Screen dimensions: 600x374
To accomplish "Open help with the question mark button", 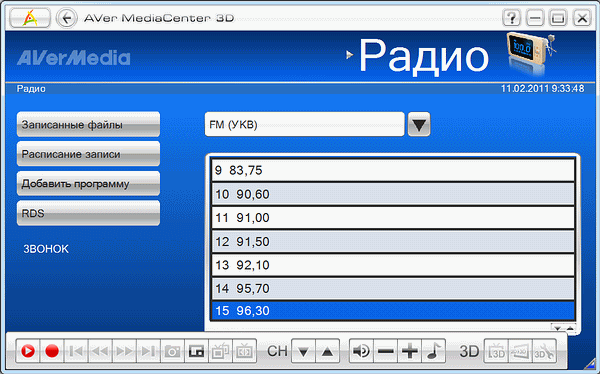I will 512,18.
